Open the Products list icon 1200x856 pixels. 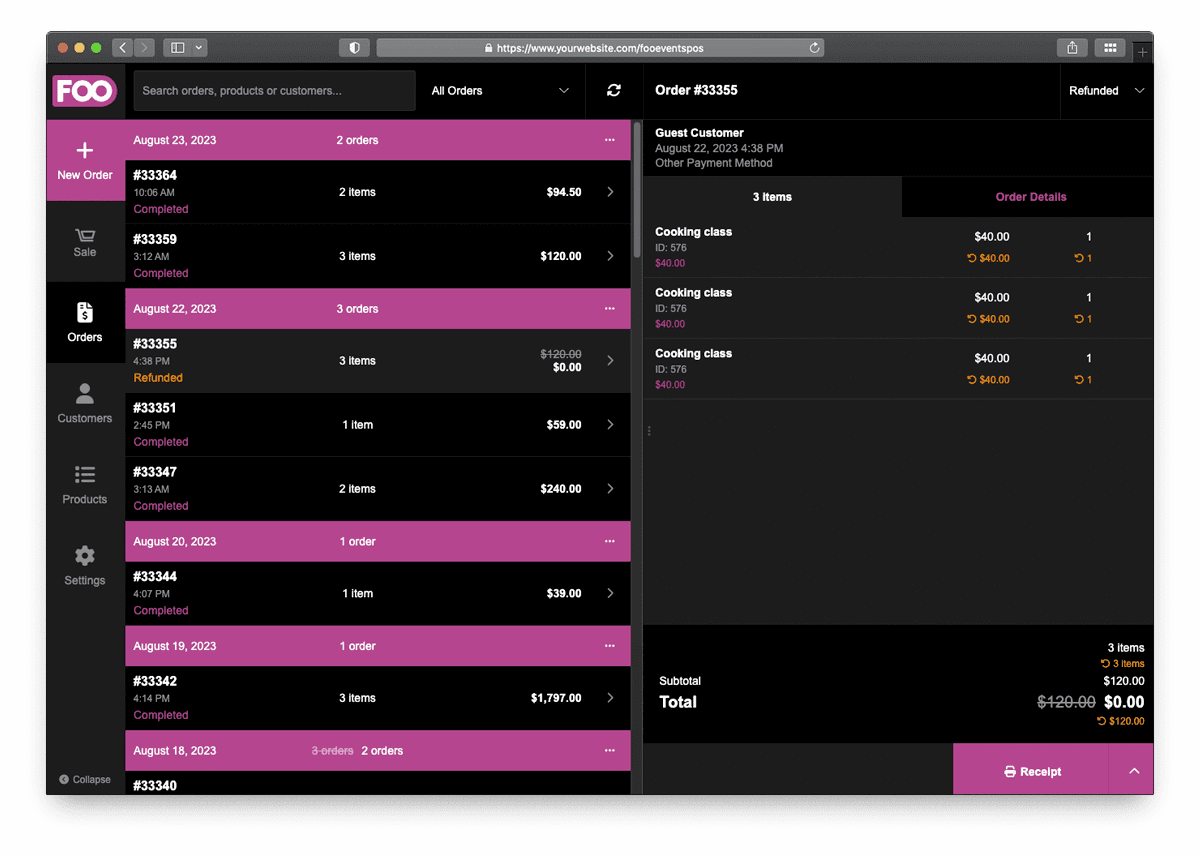click(x=85, y=475)
